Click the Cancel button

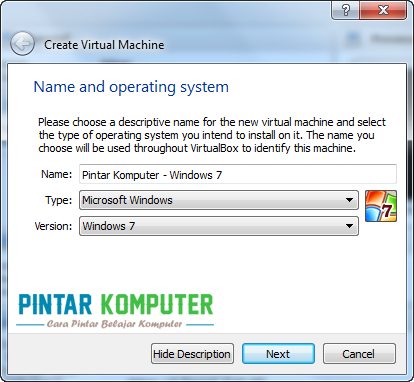(x=359, y=354)
